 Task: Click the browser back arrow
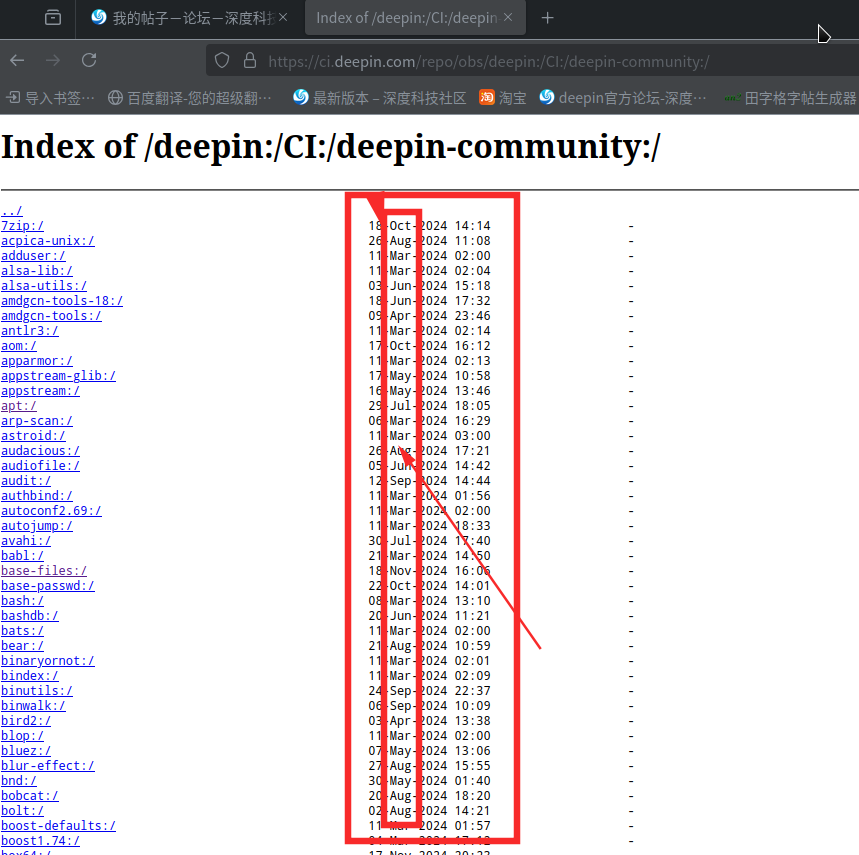click(17, 60)
